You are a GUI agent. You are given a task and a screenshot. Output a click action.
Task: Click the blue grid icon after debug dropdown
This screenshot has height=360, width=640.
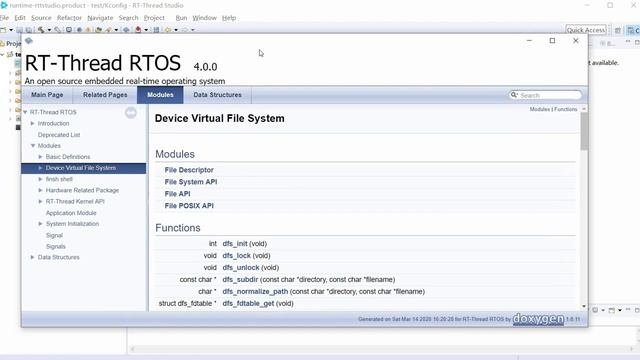(156, 30)
